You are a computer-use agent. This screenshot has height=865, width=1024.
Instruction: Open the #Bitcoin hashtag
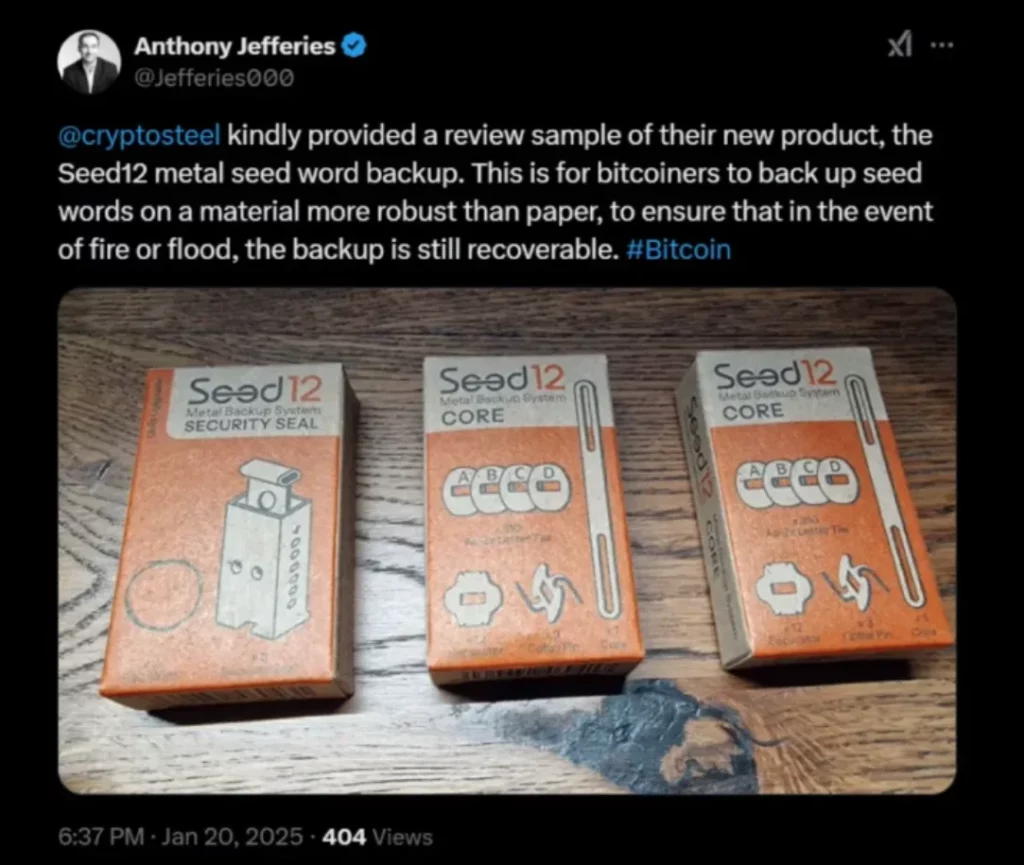point(678,249)
